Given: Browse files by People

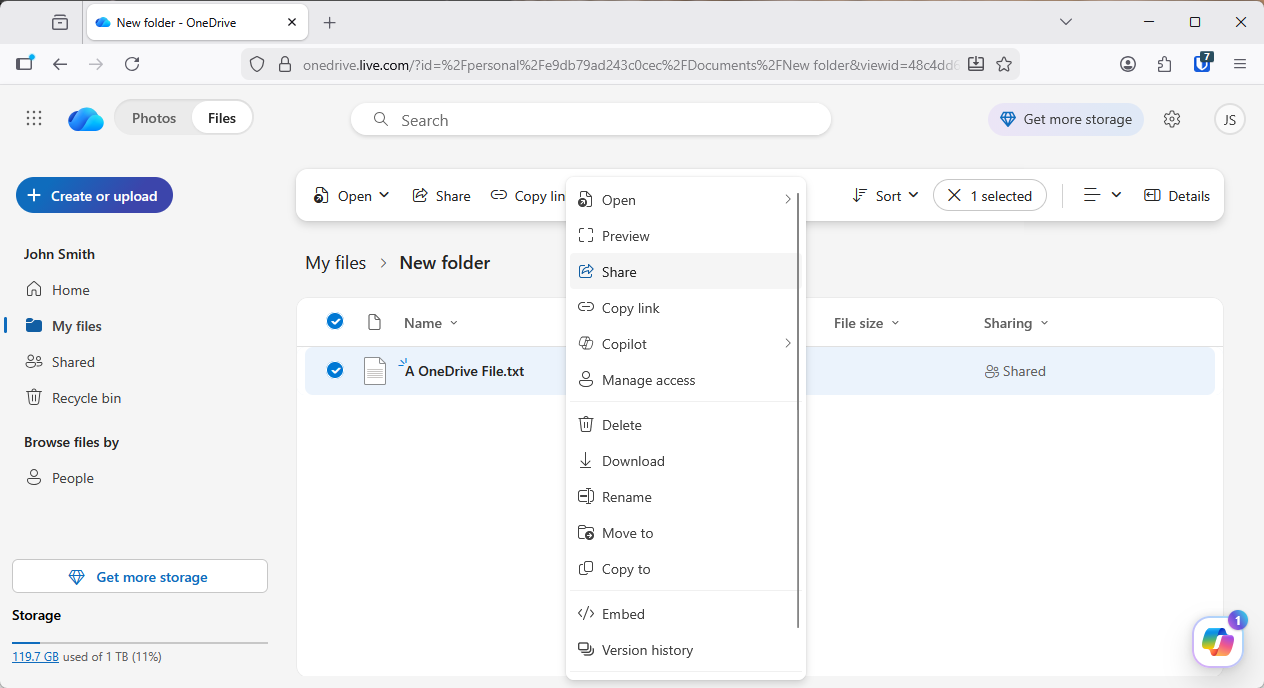Looking at the screenshot, I should point(71,477).
